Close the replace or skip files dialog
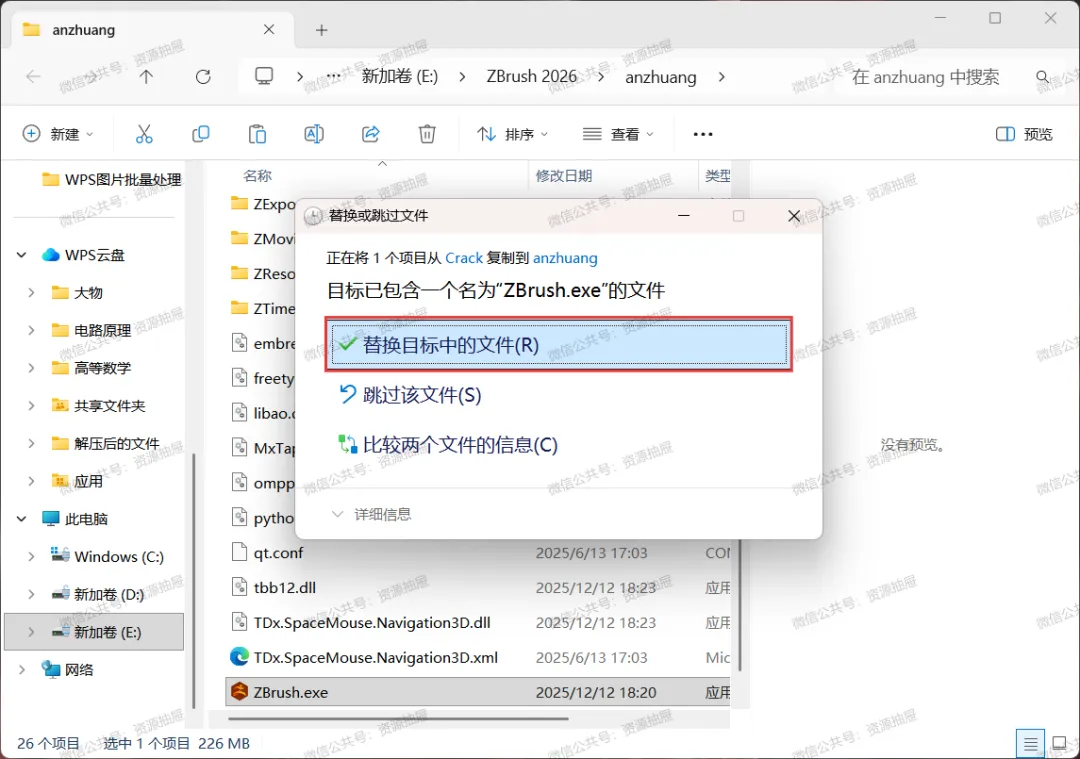 (x=793, y=216)
